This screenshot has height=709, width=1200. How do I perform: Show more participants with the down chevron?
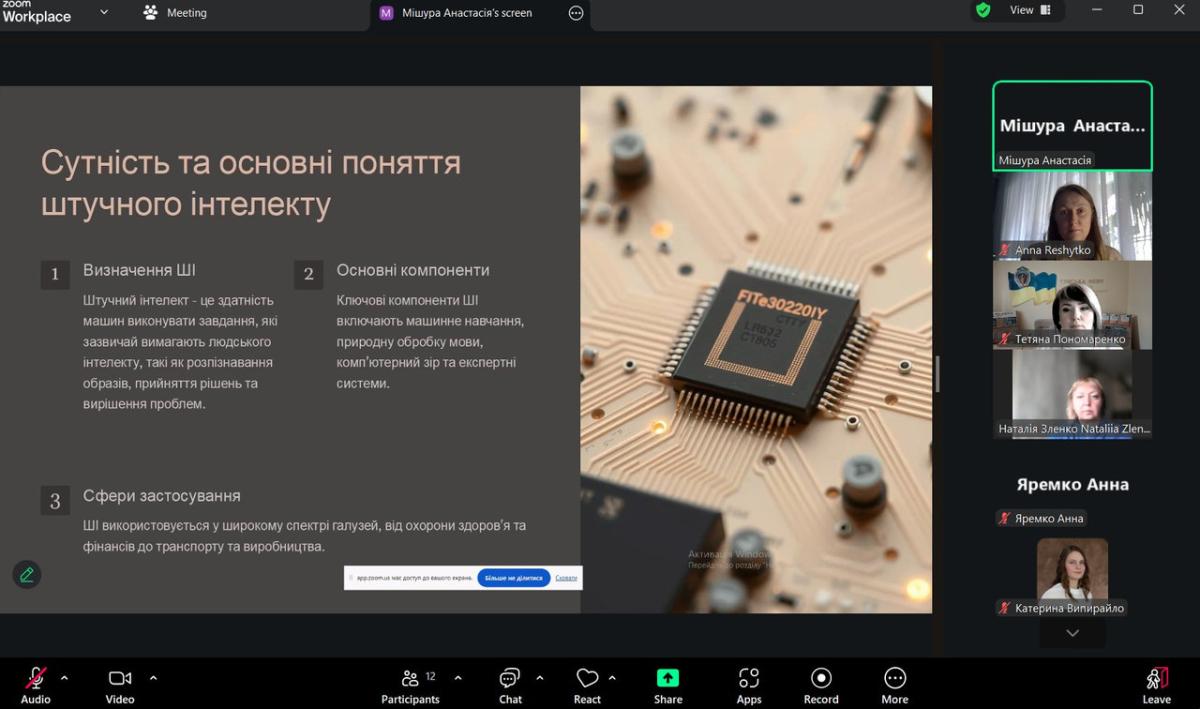(x=1073, y=633)
